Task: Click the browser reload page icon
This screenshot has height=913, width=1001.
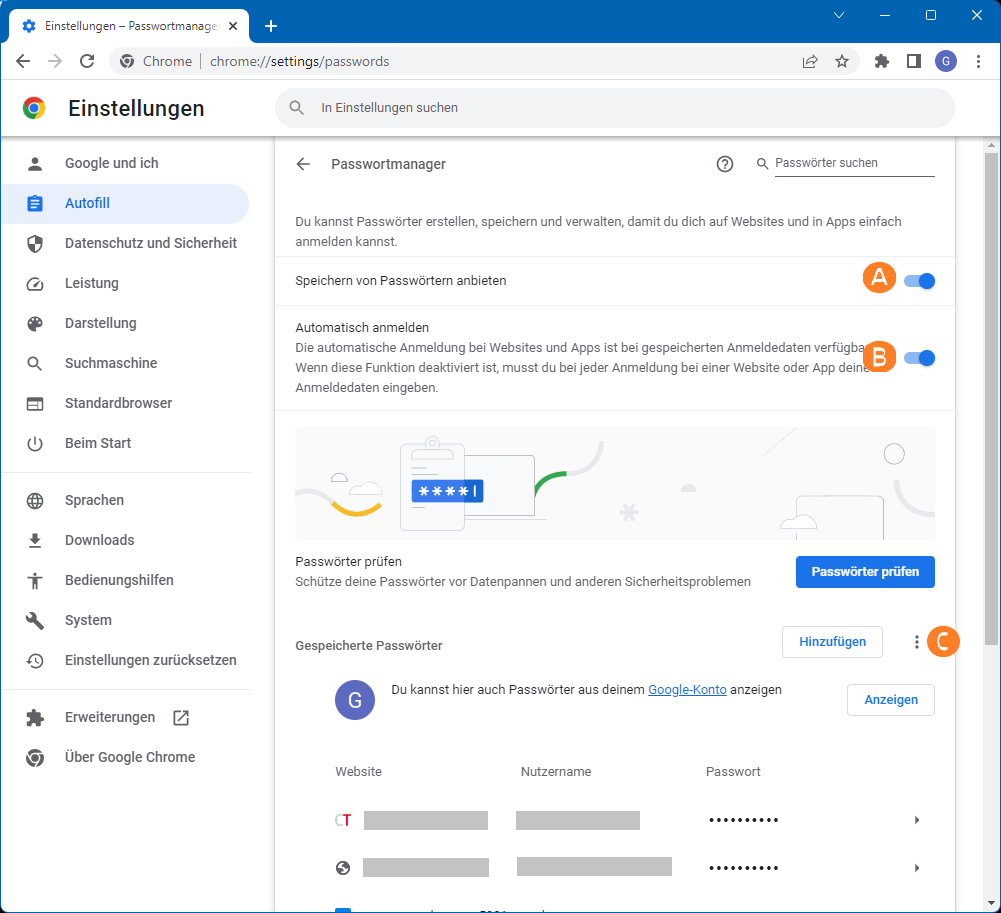Action: click(x=87, y=61)
